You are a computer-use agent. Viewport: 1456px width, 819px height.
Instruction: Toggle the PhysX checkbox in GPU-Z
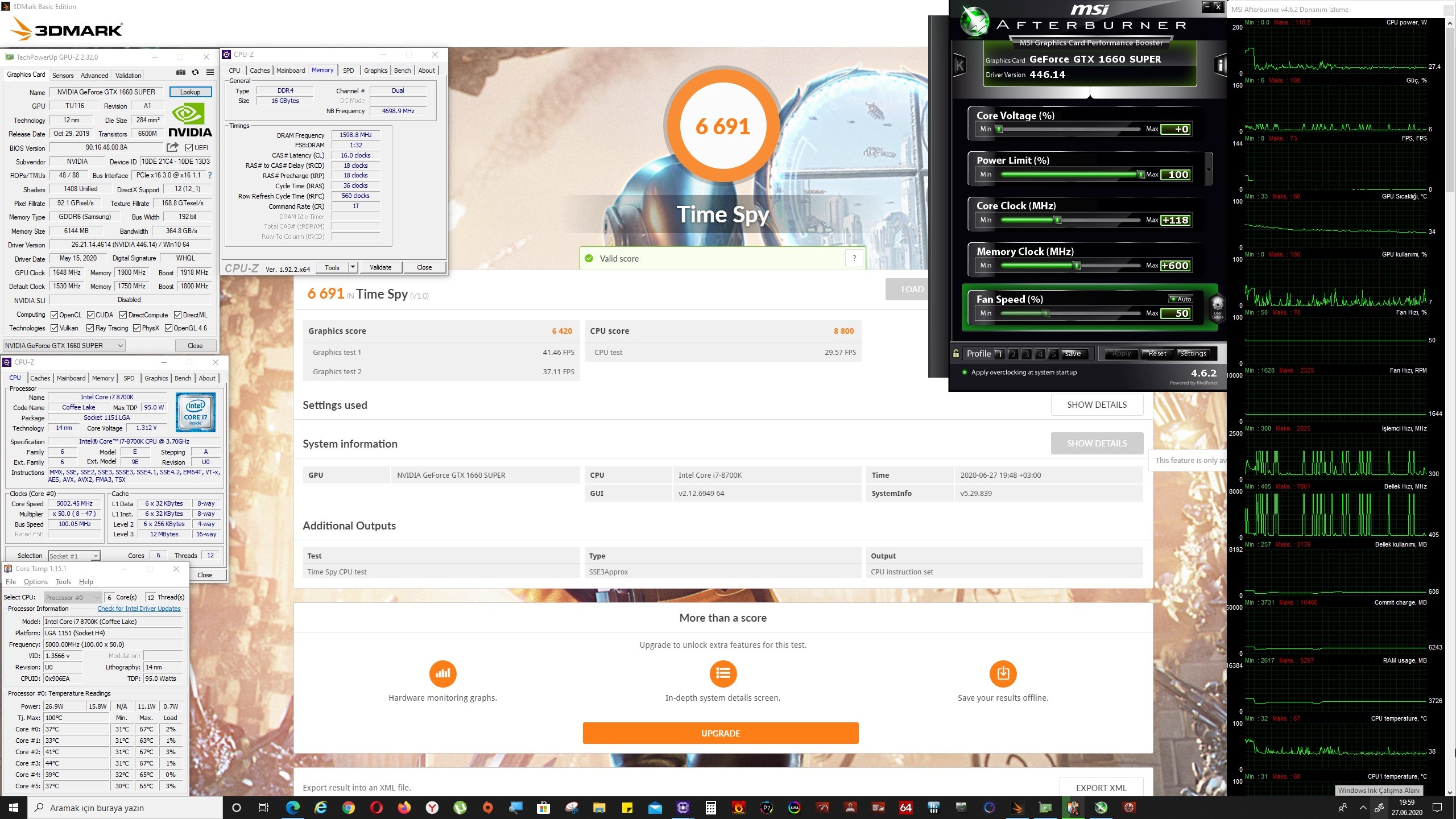(x=136, y=328)
